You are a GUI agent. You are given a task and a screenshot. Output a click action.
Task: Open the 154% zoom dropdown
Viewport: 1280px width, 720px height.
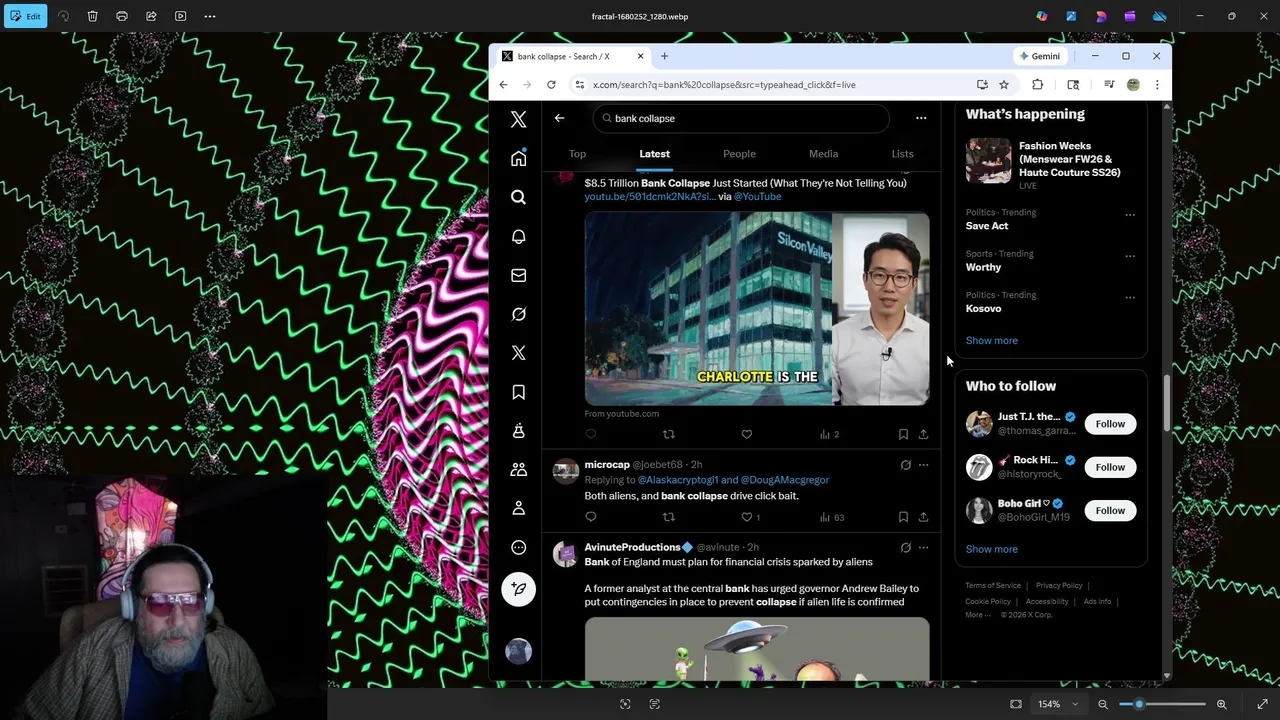coord(1059,704)
